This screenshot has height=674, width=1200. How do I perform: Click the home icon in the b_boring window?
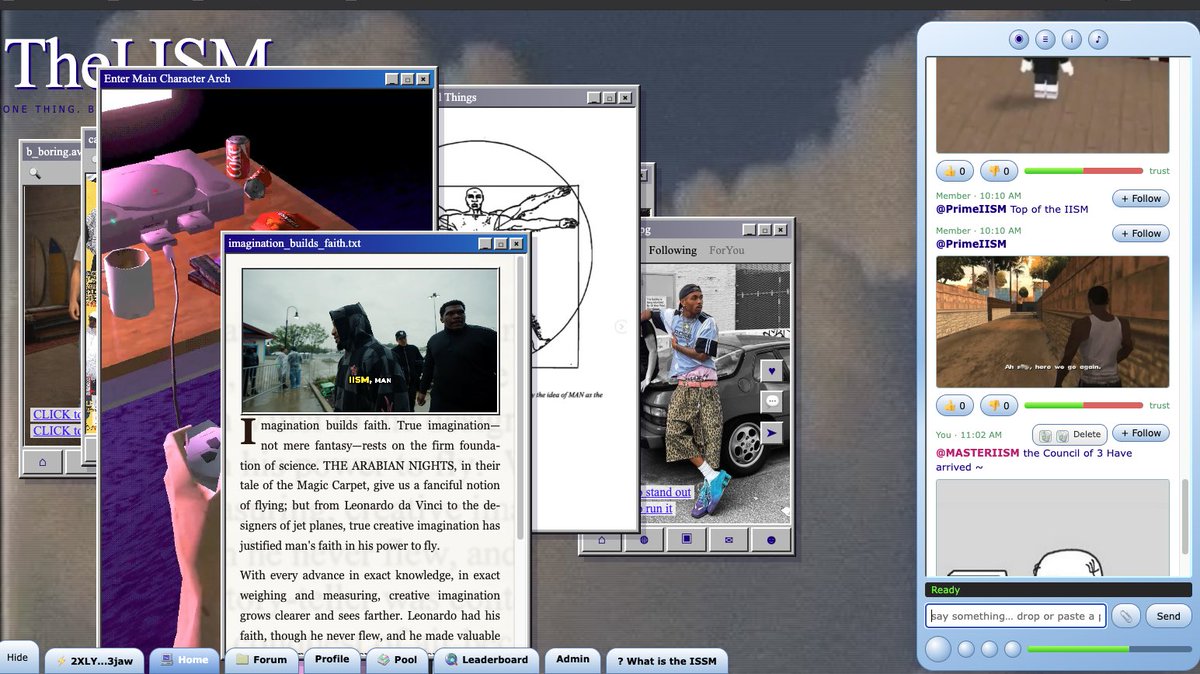(x=42, y=462)
